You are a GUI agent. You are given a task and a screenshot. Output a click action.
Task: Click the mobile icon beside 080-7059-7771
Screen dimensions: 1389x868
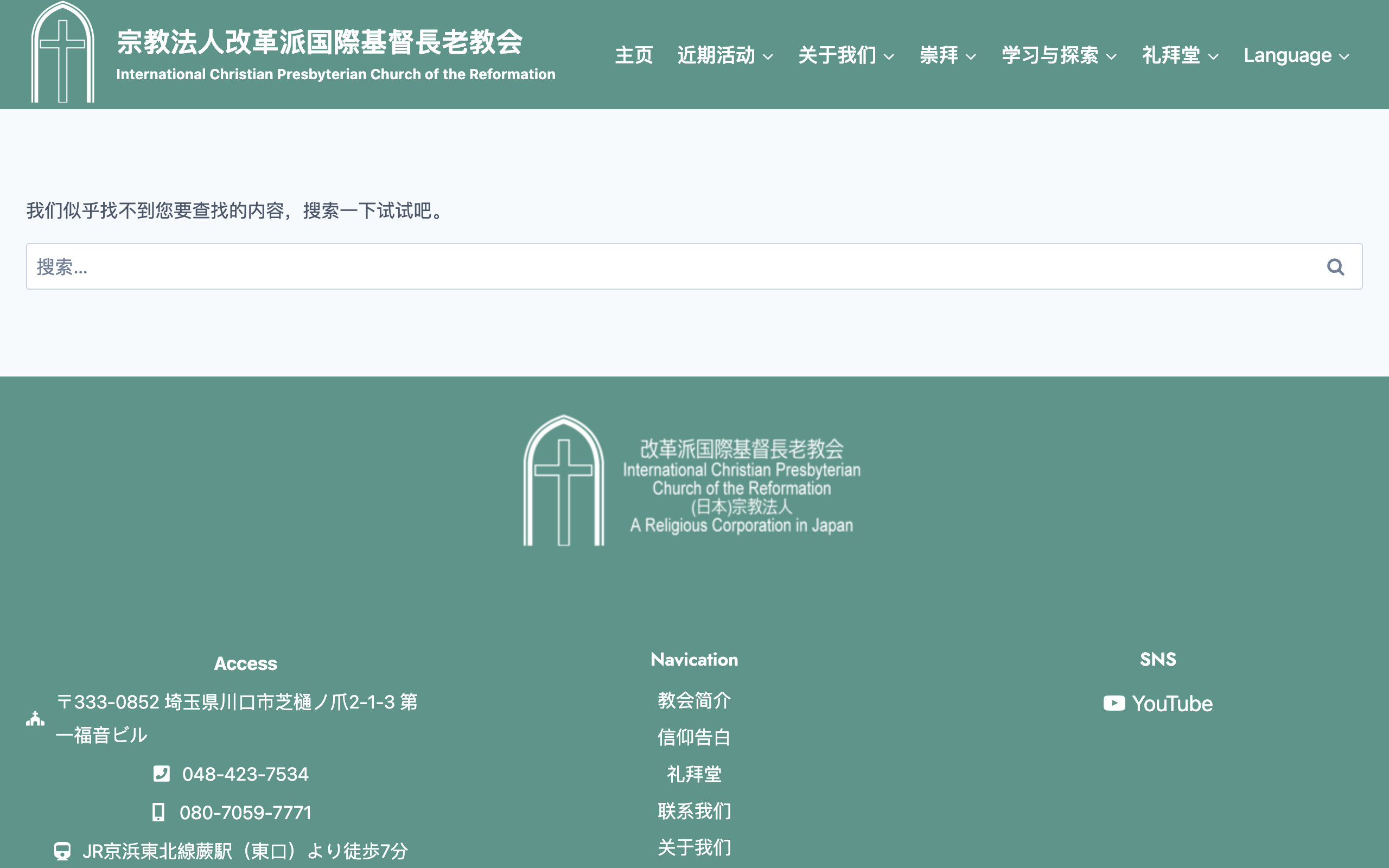click(158, 812)
